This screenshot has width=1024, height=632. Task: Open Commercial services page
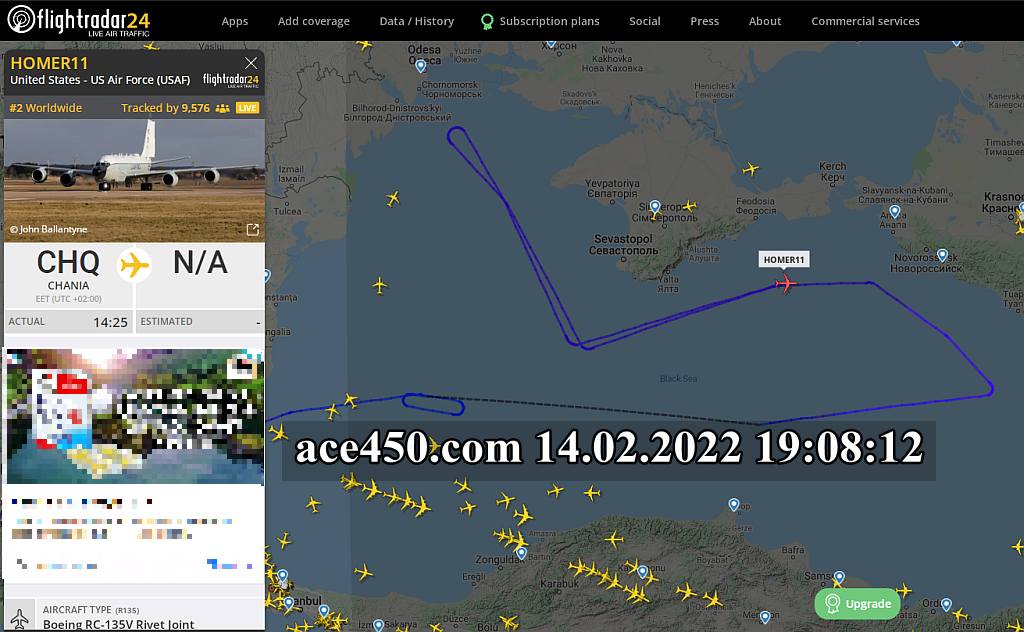coord(865,21)
